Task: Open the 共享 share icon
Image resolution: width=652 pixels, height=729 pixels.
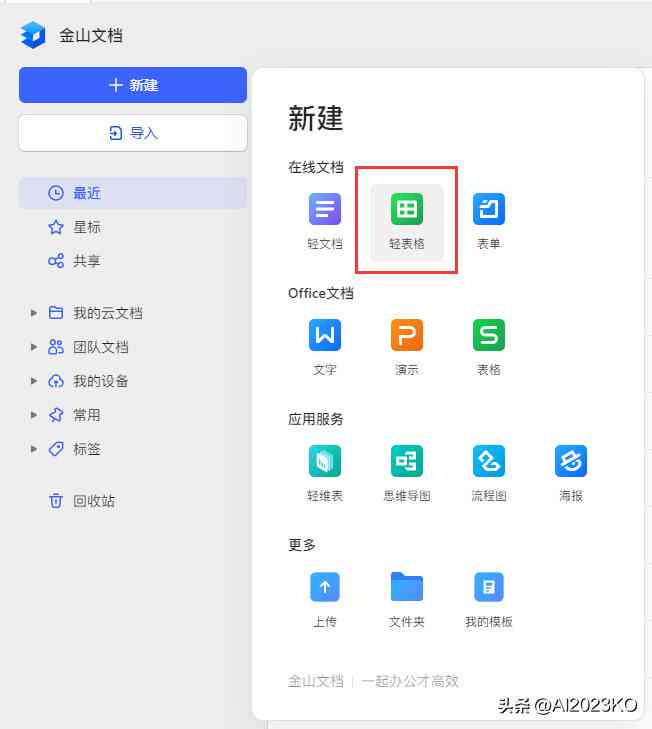Action: 56,260
